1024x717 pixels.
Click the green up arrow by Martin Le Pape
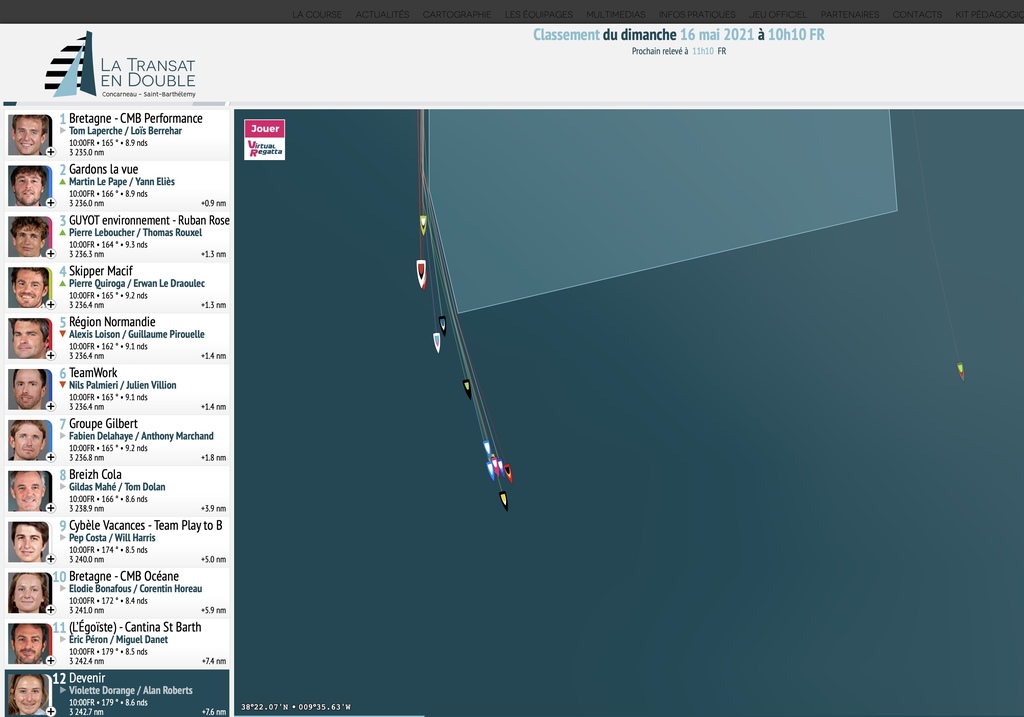tap(63, 182)
